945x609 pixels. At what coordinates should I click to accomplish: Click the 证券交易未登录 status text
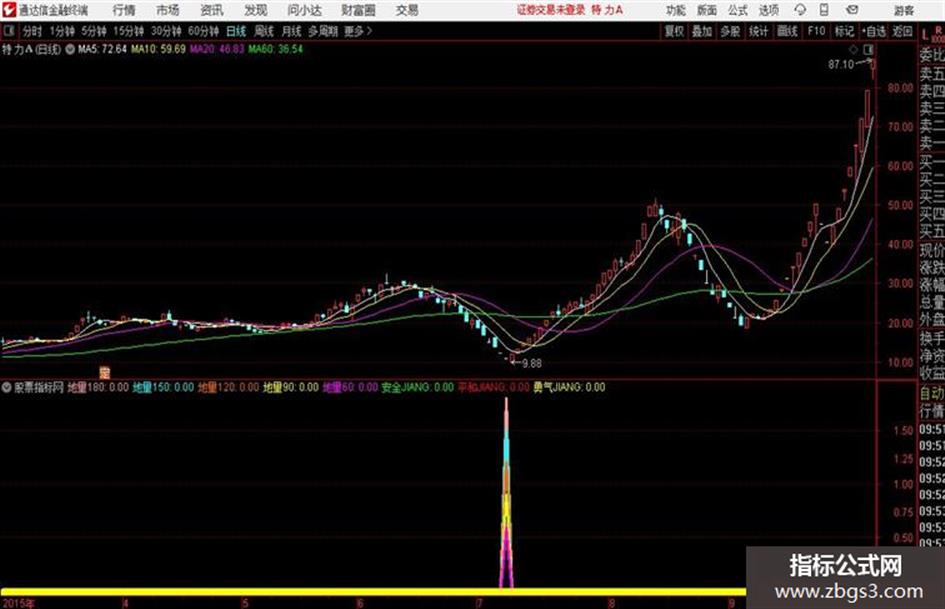[x=550, y=10]
